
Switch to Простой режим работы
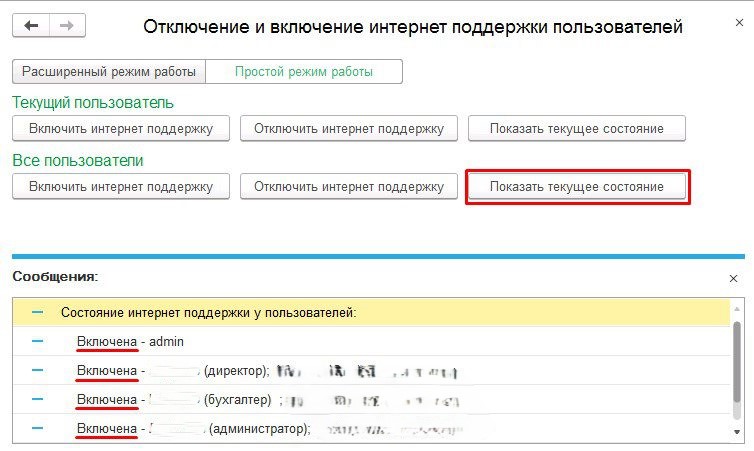[303, 72]
